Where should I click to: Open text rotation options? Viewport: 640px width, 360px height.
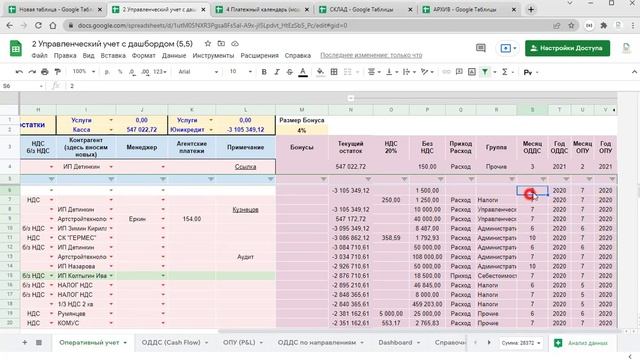point(427,72)
